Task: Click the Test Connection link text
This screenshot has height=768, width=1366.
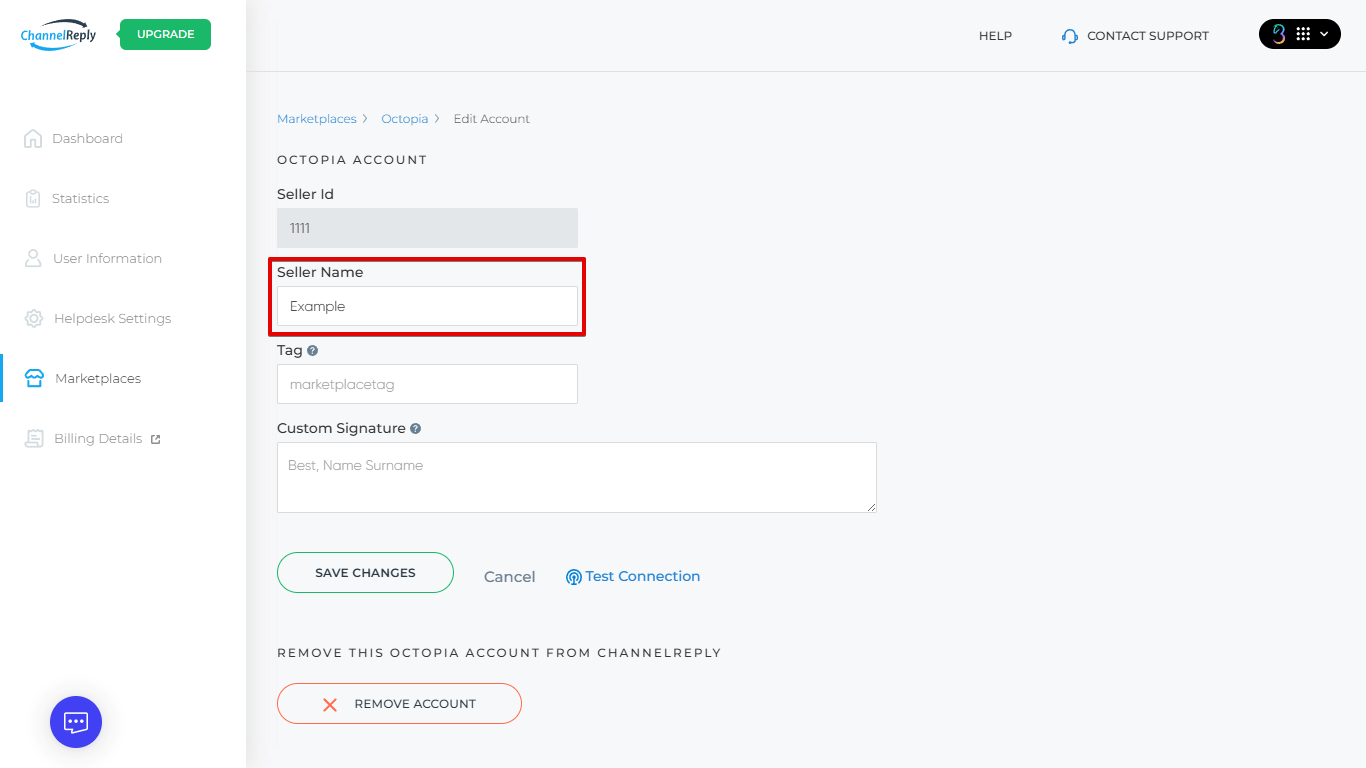Action: [643, 576]
